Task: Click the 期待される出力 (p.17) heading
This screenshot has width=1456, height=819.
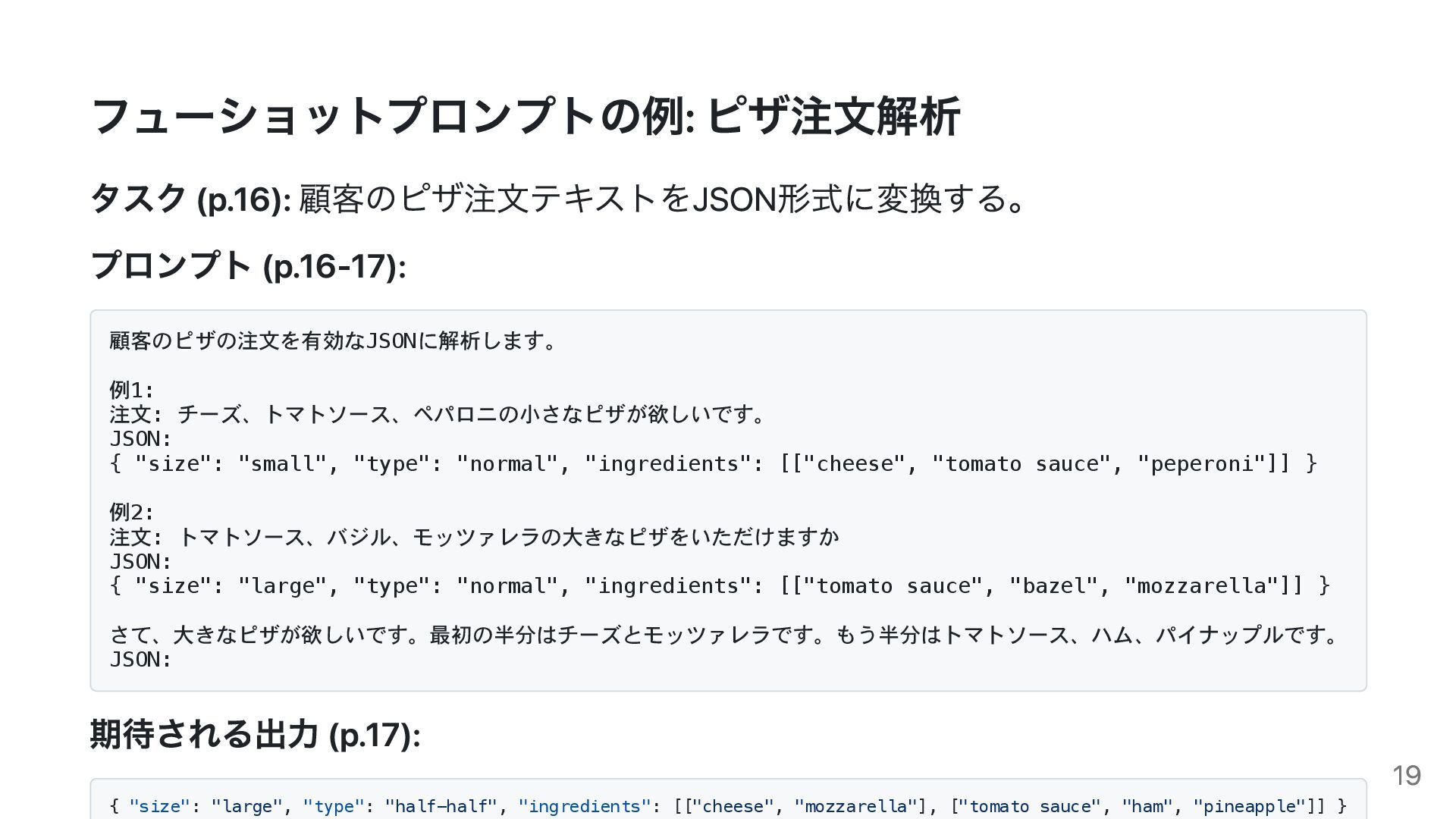Action: coord(255,734)
